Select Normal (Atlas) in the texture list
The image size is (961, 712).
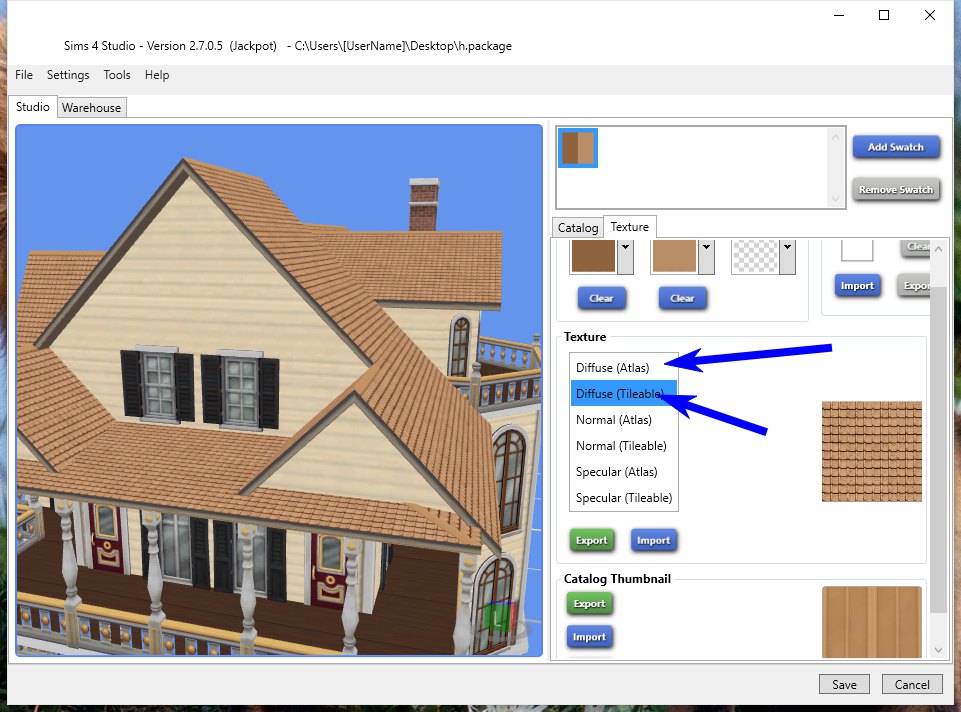tap(623, 420)
